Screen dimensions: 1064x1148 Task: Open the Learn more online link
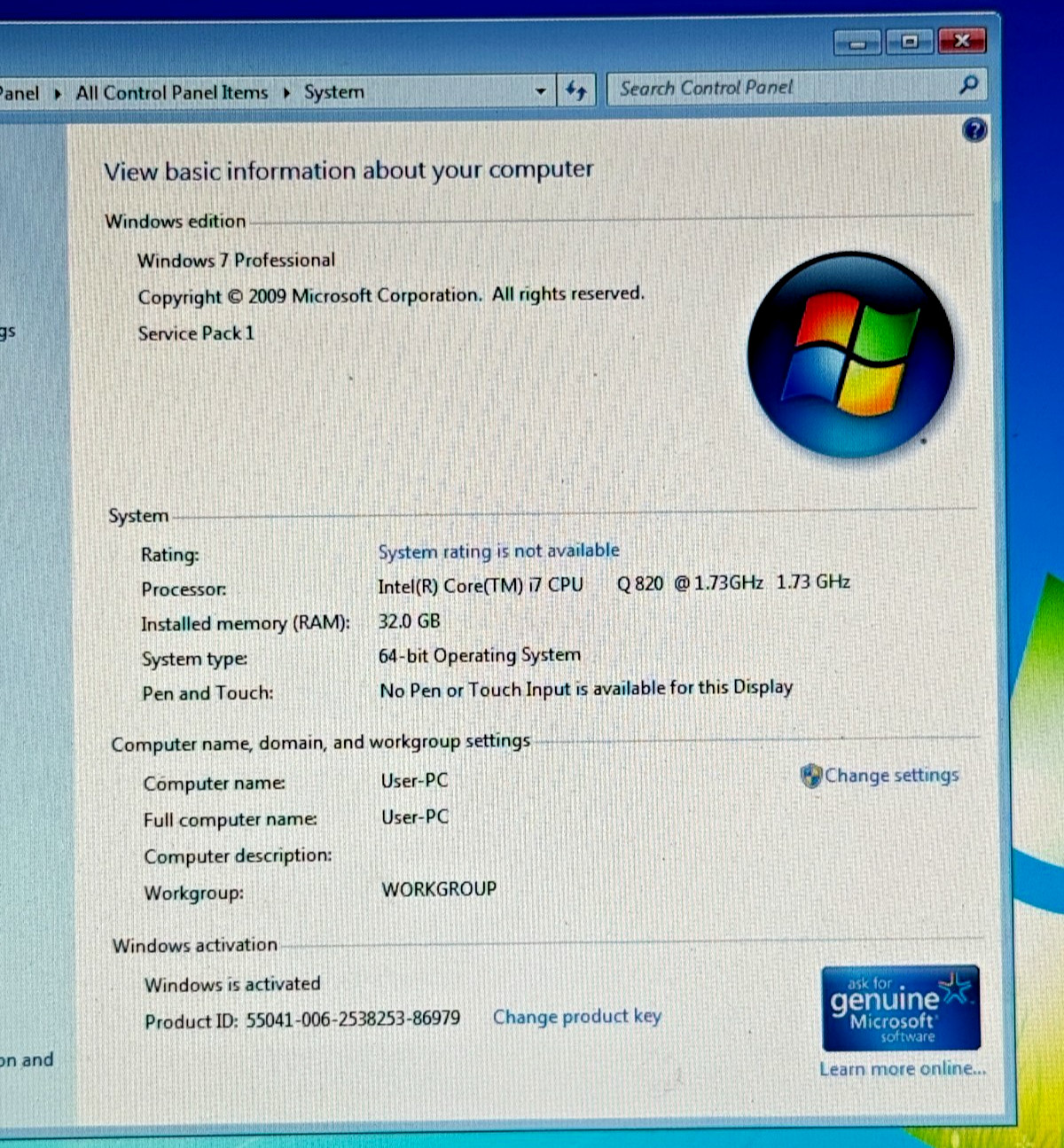[902, 1068]
